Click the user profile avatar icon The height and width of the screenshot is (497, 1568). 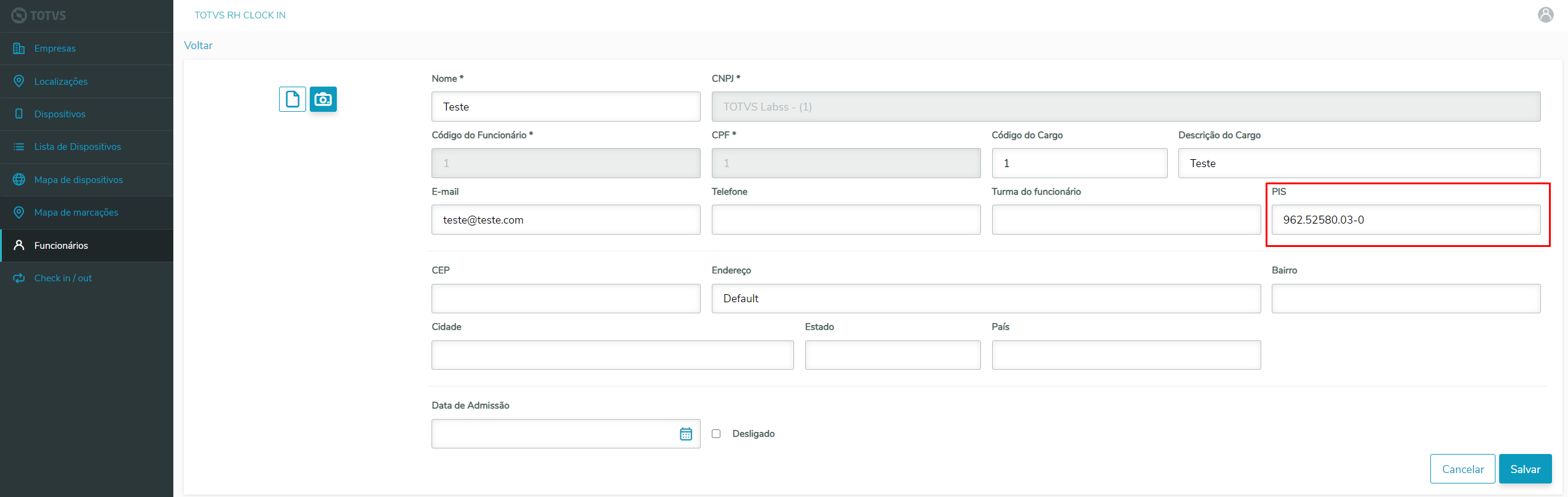[1545, 15]
